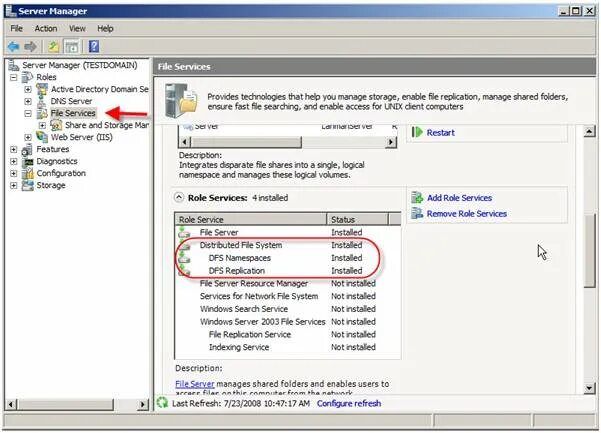Click the tree pane scroll left arrow

pos(11,404)
